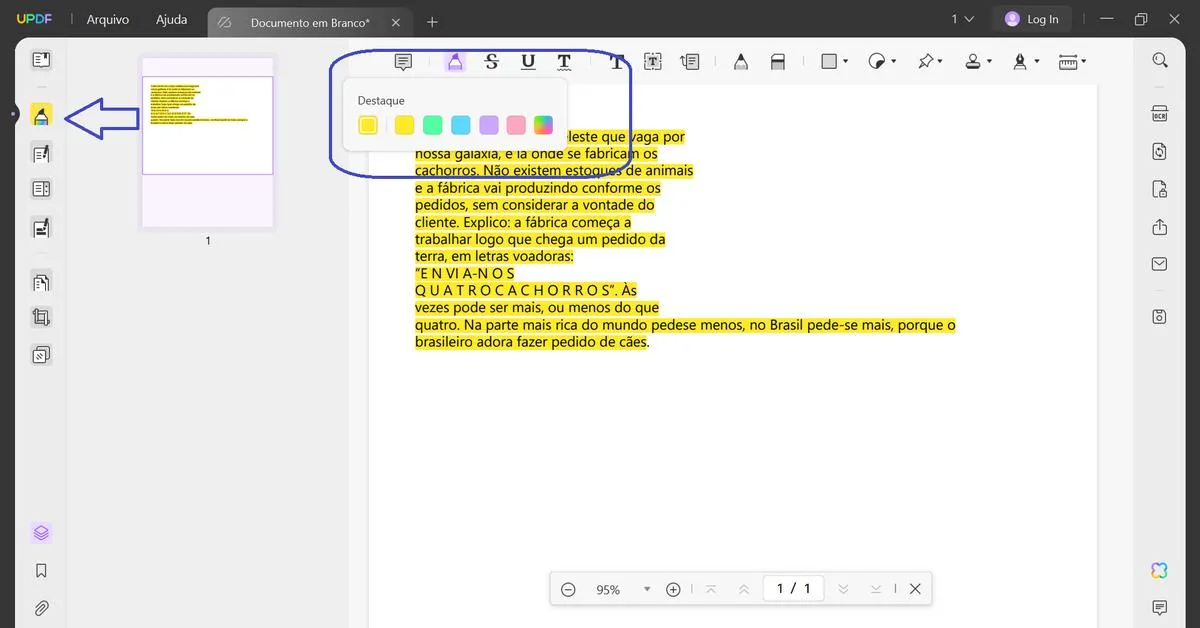
Task: Select the Text Box tool
Action: point(653,62)
